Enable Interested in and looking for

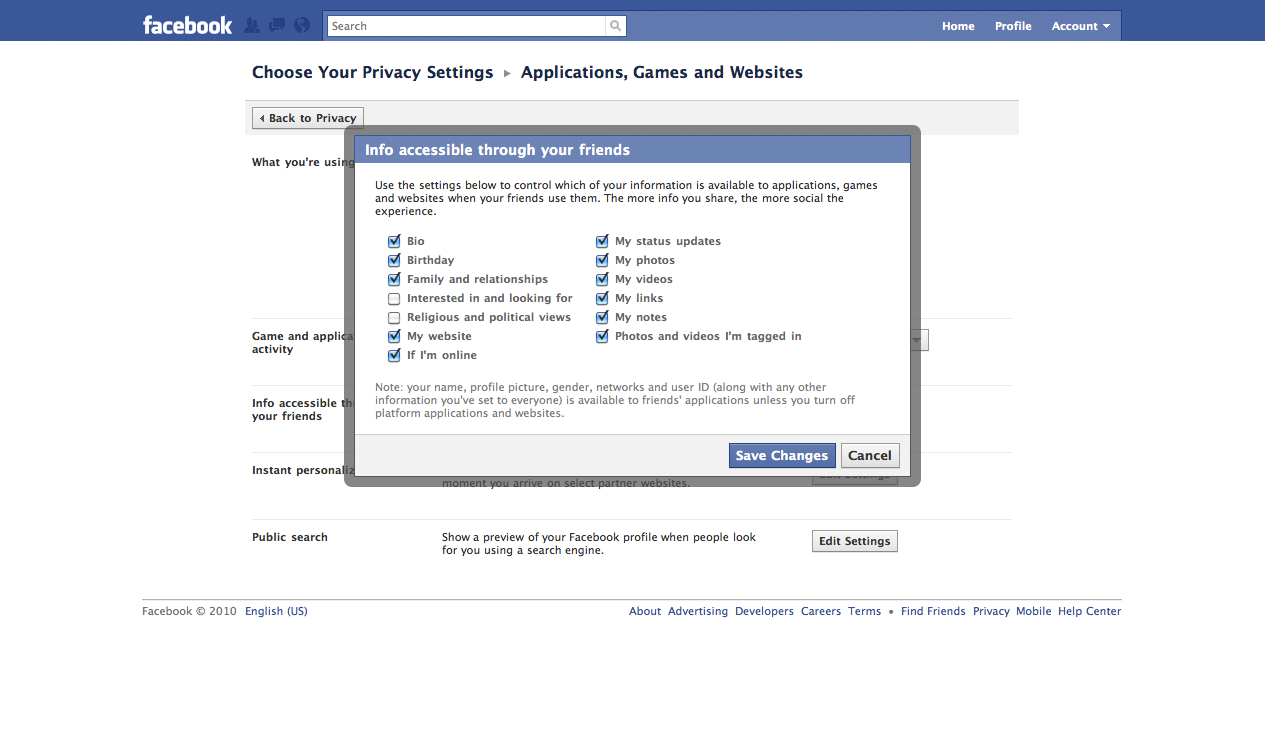tap(394, 298)
